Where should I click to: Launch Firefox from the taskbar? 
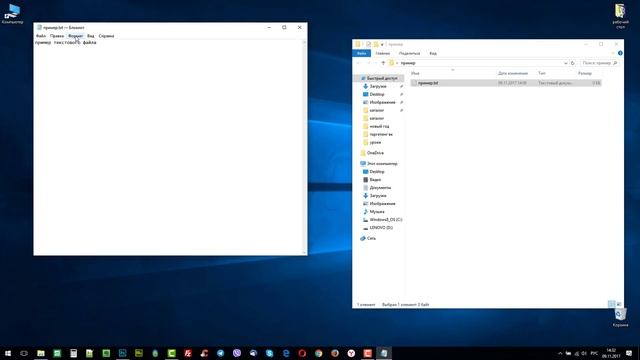point(335,353)
